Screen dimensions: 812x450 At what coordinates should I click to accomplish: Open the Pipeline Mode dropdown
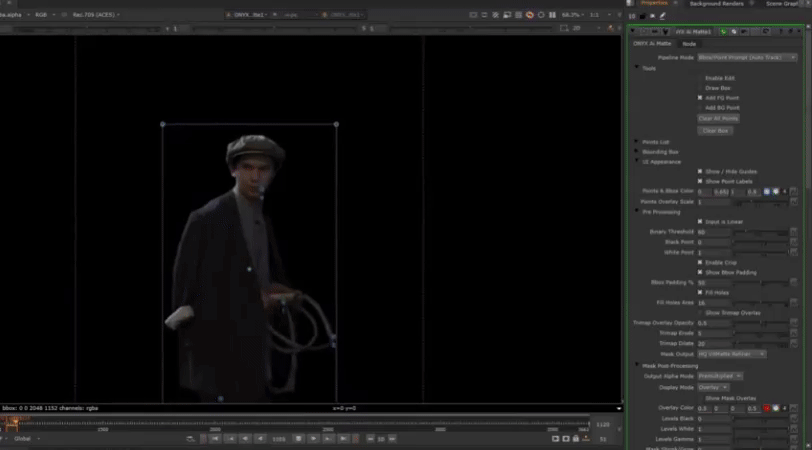(747, 57)
